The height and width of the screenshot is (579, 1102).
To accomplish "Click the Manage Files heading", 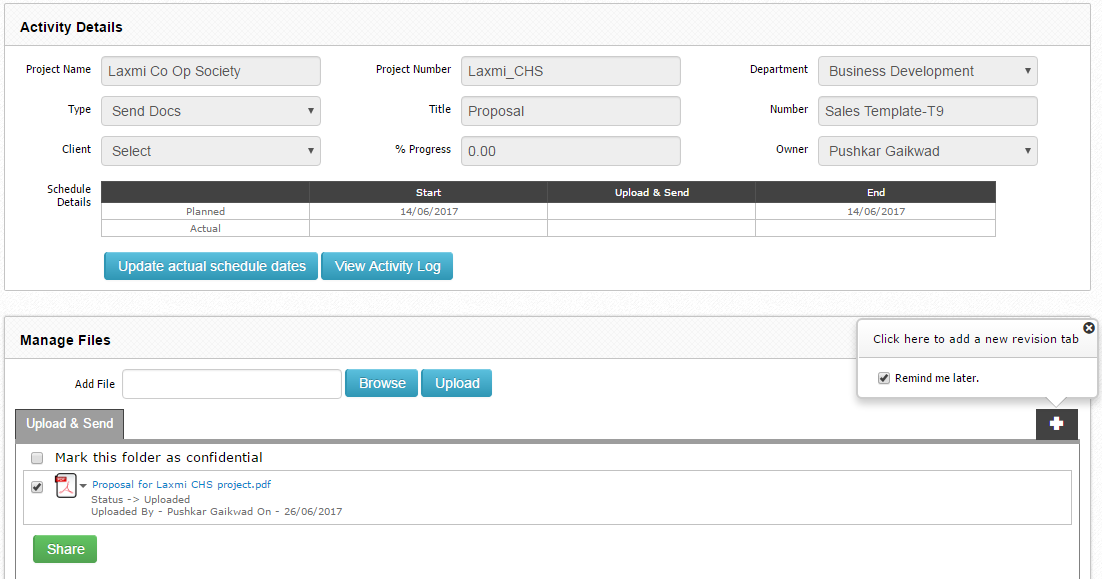I will click(65, 340).
